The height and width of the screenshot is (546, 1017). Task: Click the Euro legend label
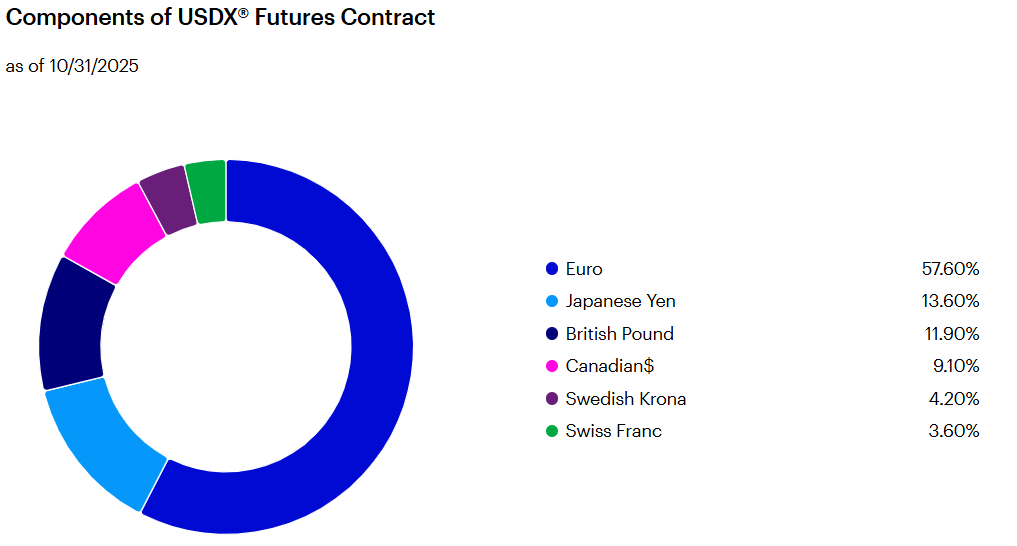584,269
